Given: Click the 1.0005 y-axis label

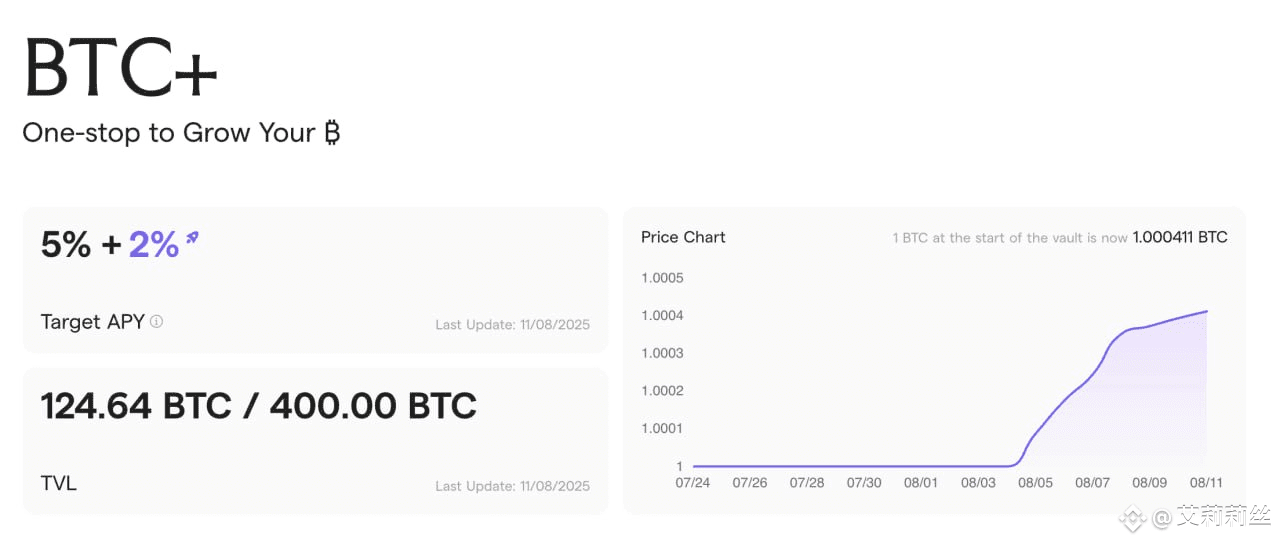Looking at the screenshot, I should click(x=662, y=278).
